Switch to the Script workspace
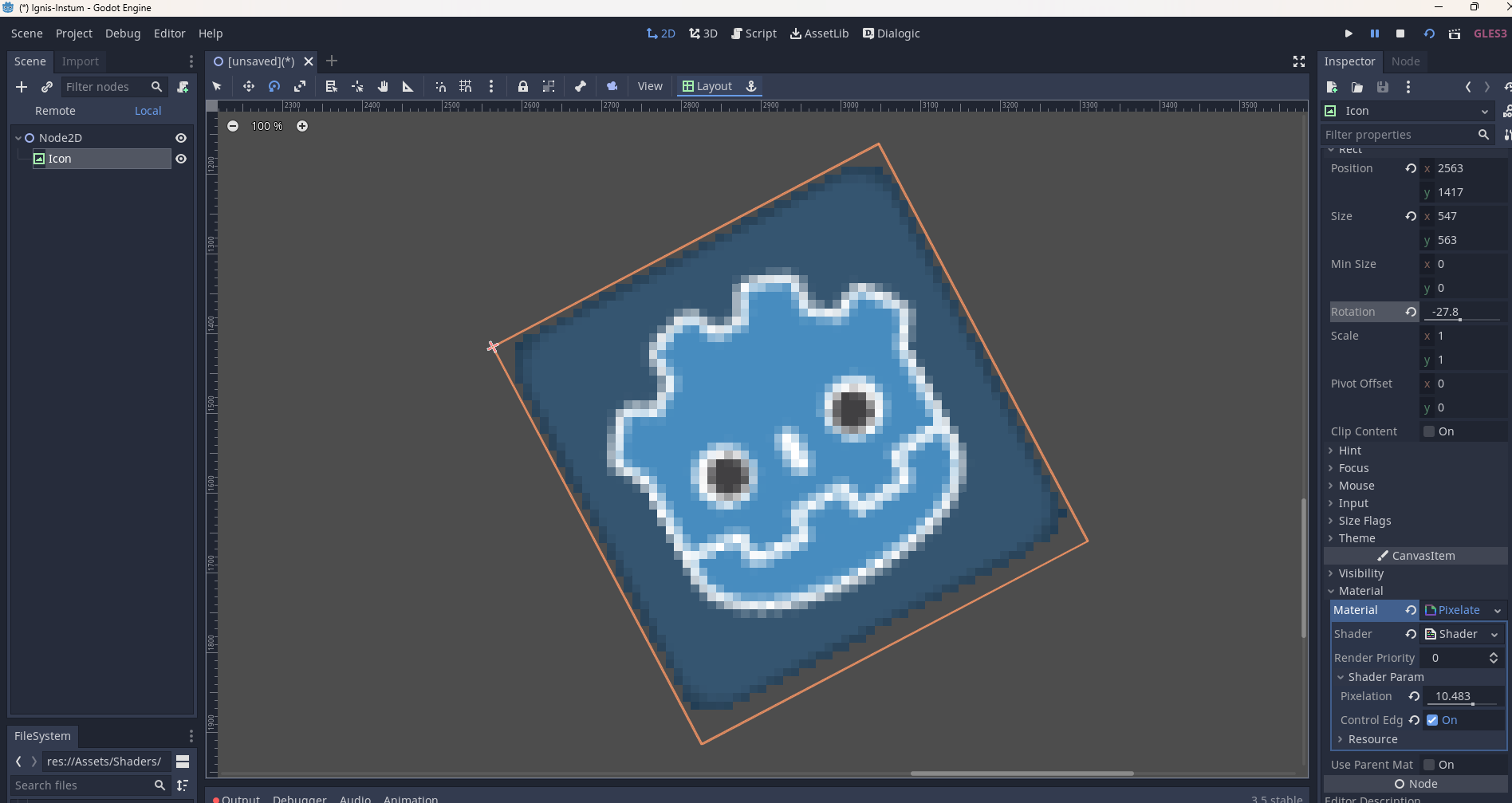1512x803 pixels. click(x=754, y=33)
